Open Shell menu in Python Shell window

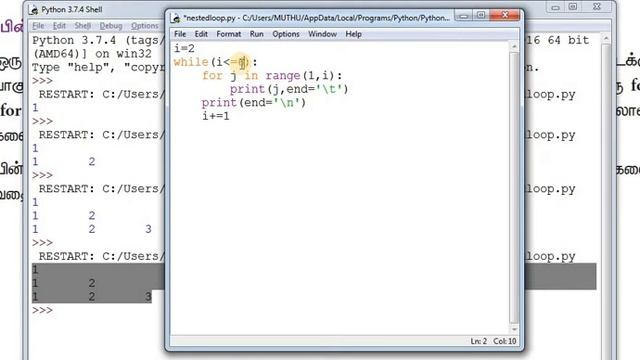82,26
